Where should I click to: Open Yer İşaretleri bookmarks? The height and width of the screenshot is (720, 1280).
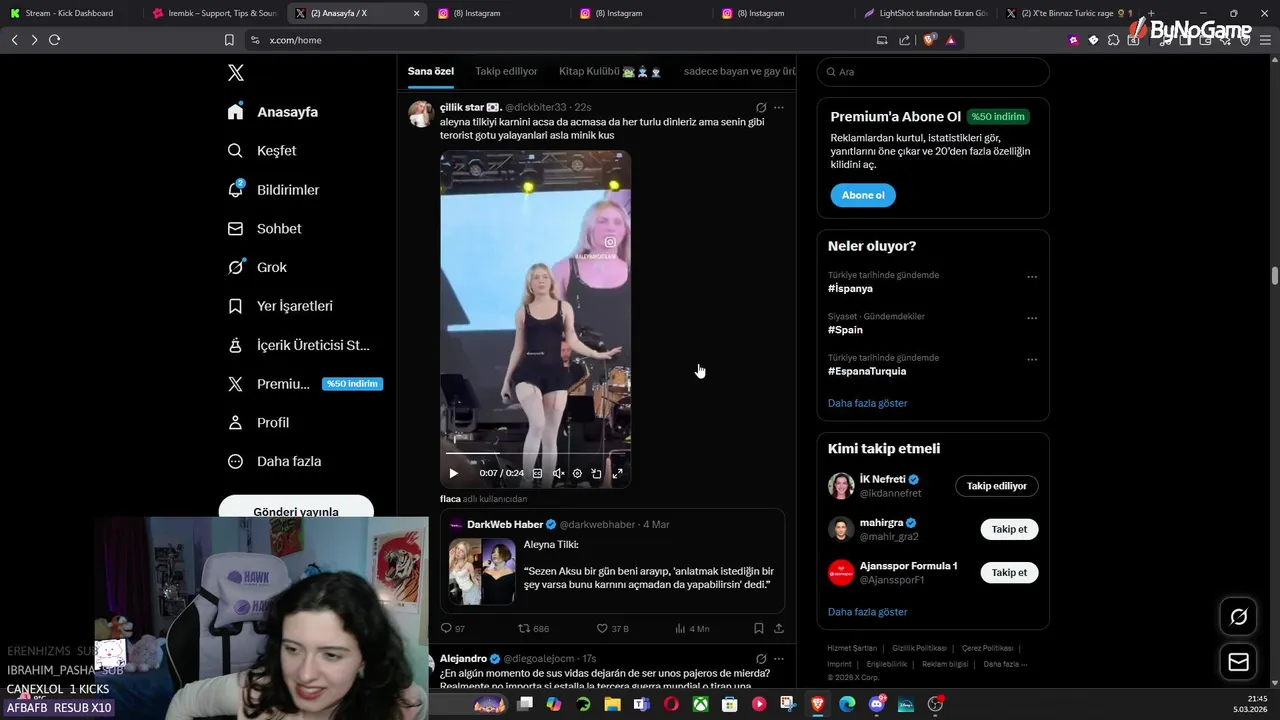coord(280,306)
